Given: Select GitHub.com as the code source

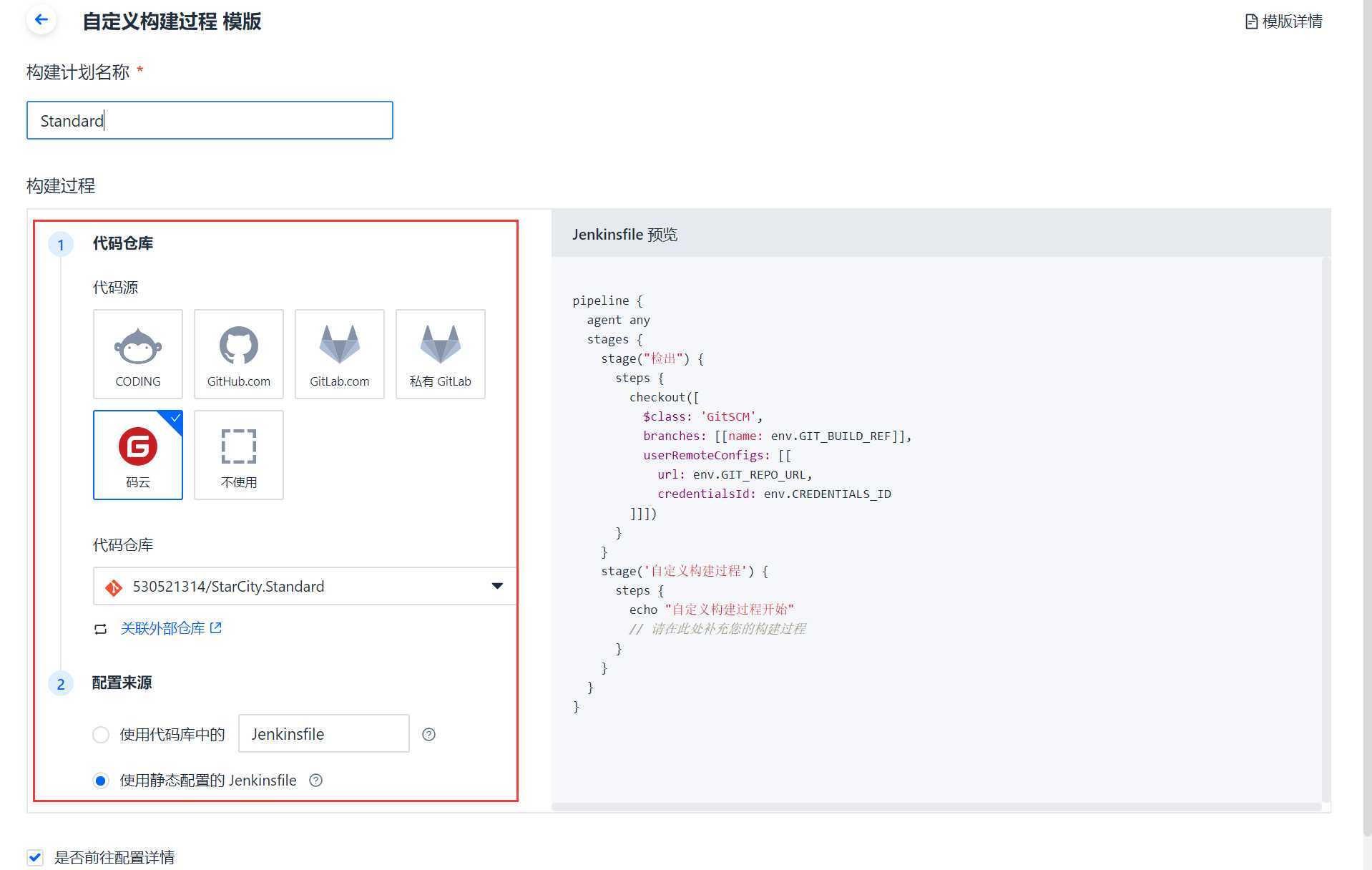Looking at the screenshot, I should coord(239,354).
